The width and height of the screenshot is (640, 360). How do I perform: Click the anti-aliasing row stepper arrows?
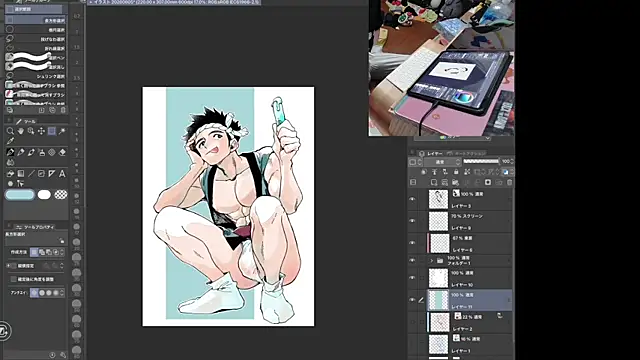point(62,293)
